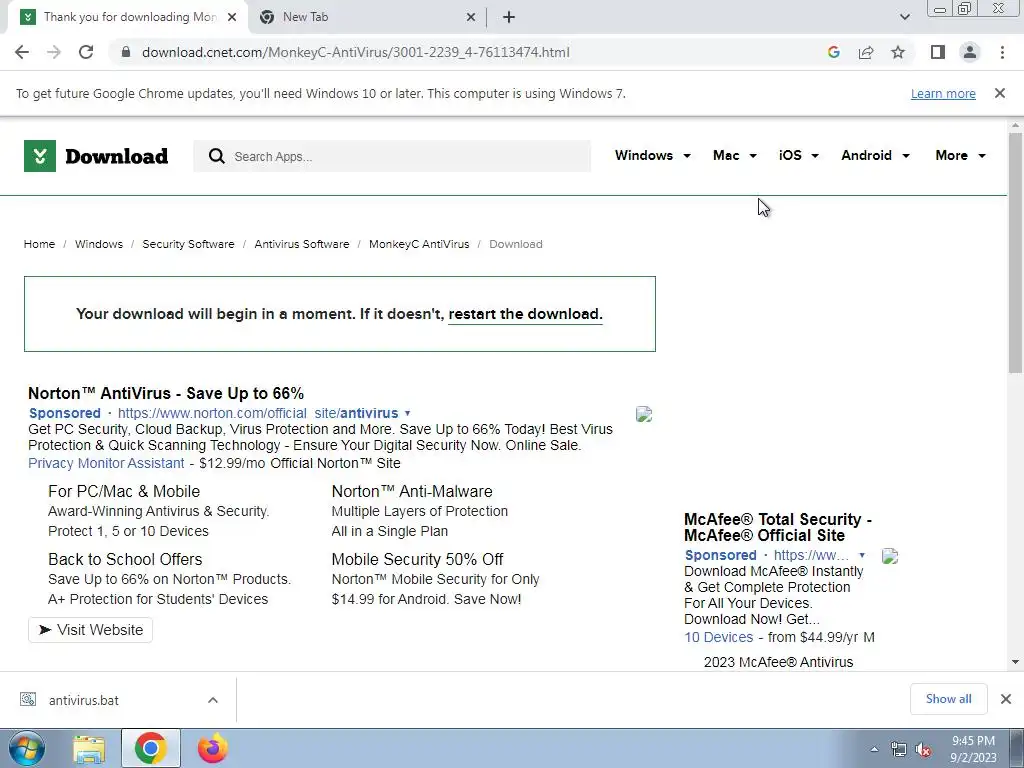Click the antivirus.bat file icon
1024x768 pixels.
27,699
